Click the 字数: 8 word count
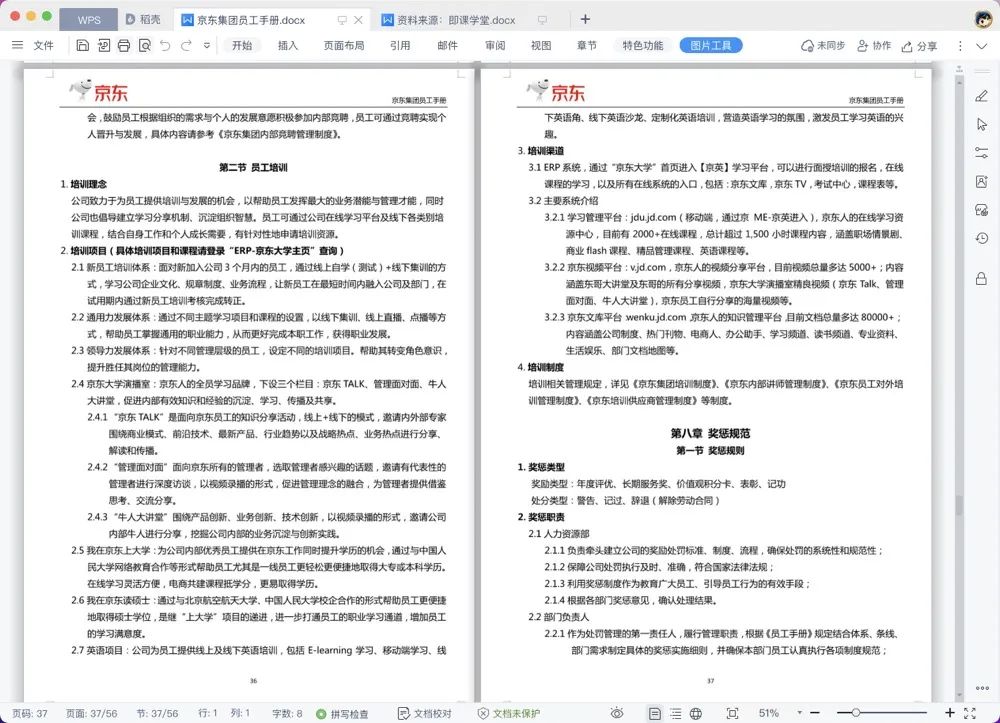The height and width of the screenshot is (723, 1000). pos(287,713)
